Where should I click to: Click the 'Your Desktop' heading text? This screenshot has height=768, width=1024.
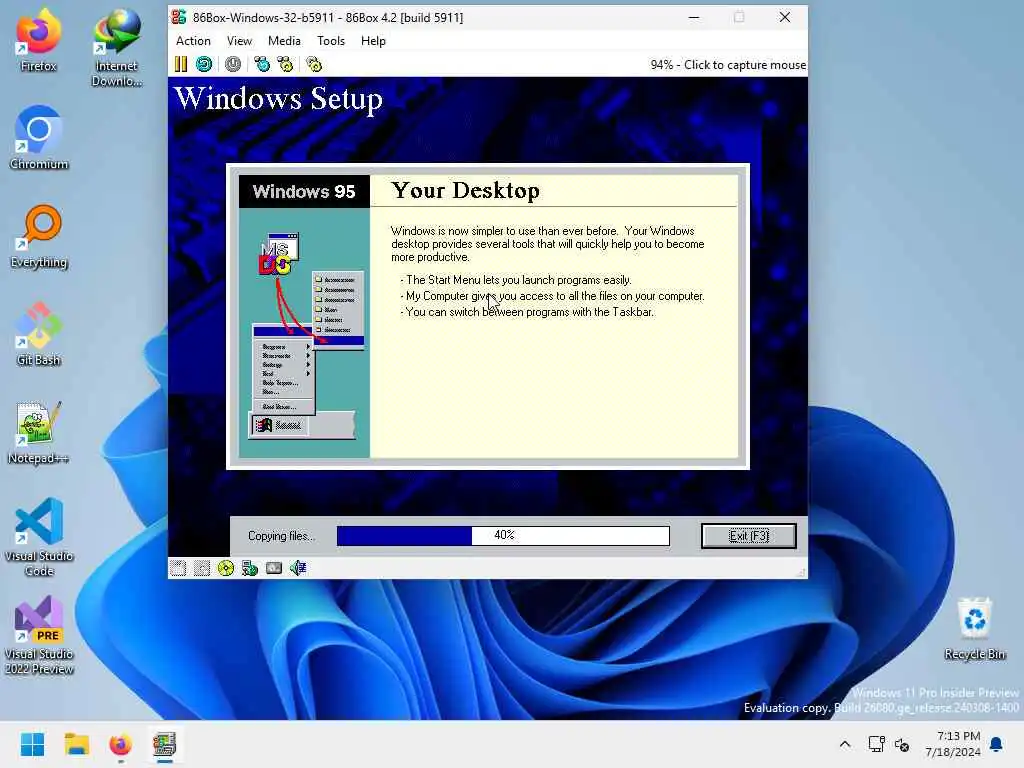pos(466,191)
